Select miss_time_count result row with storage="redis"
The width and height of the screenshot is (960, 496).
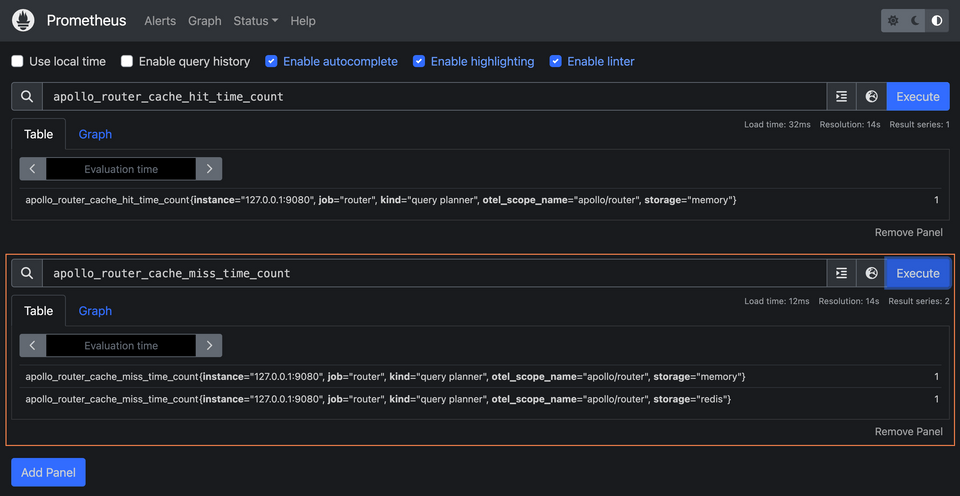point(482,399)
